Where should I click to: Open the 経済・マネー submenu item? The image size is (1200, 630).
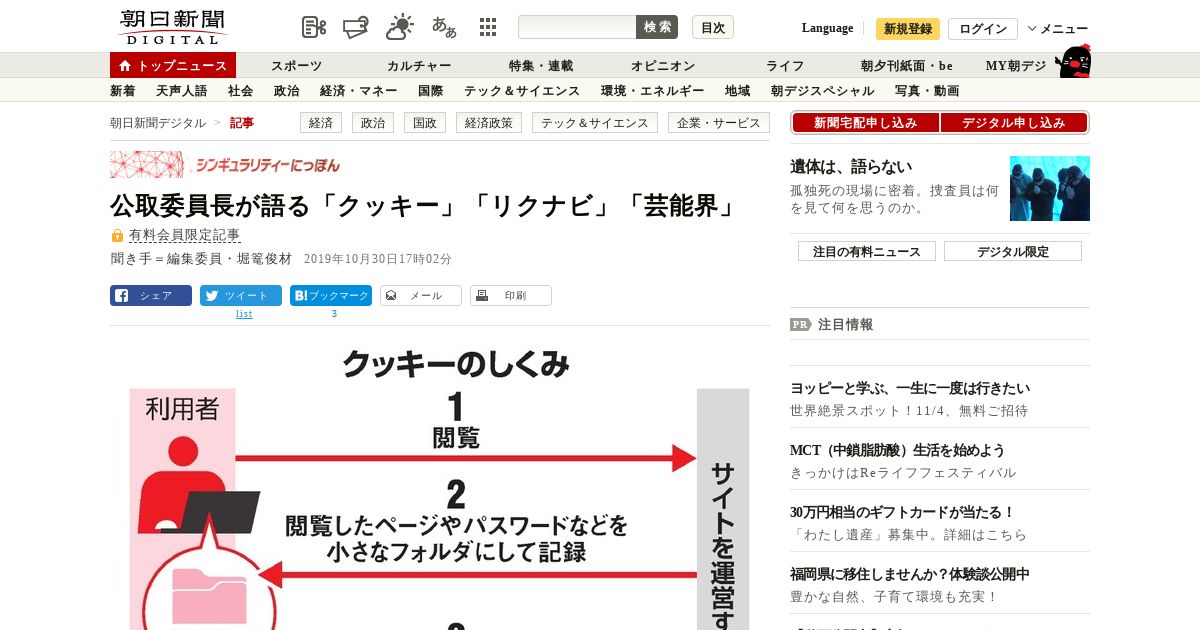[x=358, y=91]
